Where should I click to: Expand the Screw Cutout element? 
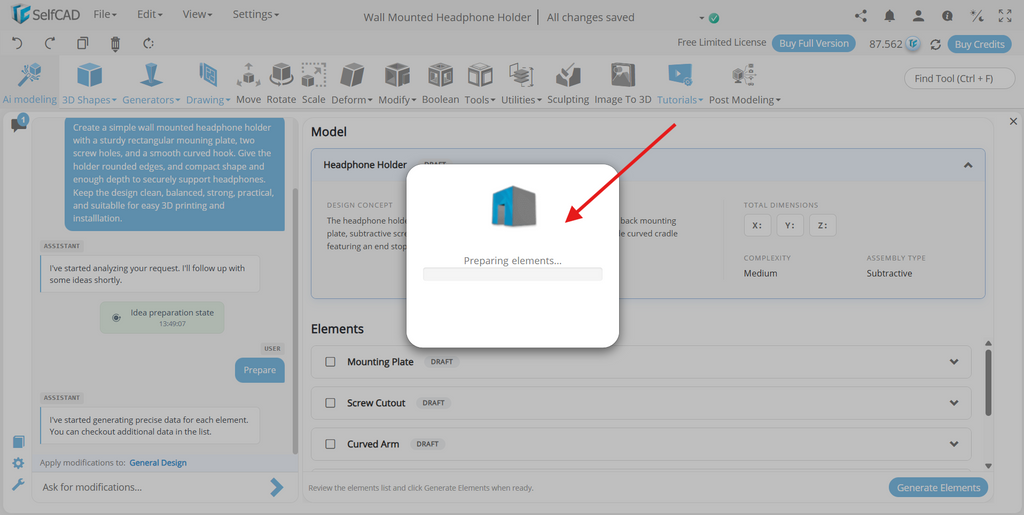(x=954, y=403)
